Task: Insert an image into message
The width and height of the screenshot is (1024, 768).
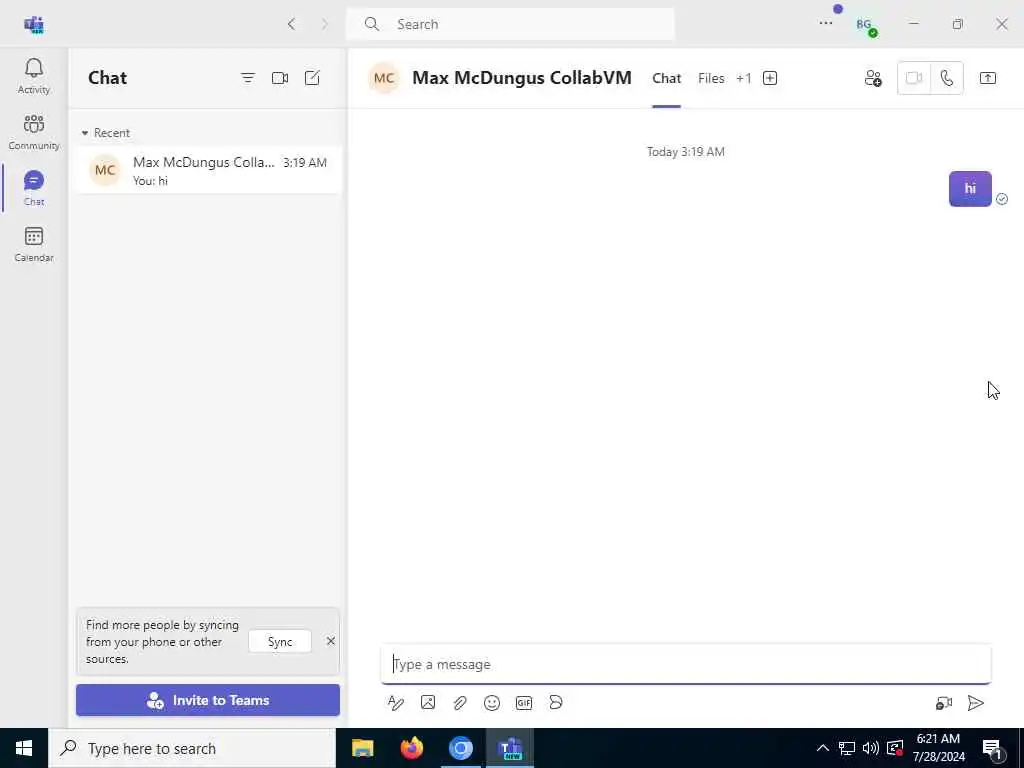Action: (428, 703)
